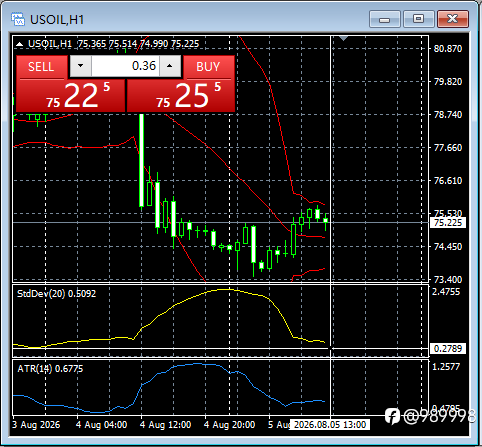The image size is (482, 447).
Task: Decrease lot volume with down arrow
Action: [x=80, y=66]
